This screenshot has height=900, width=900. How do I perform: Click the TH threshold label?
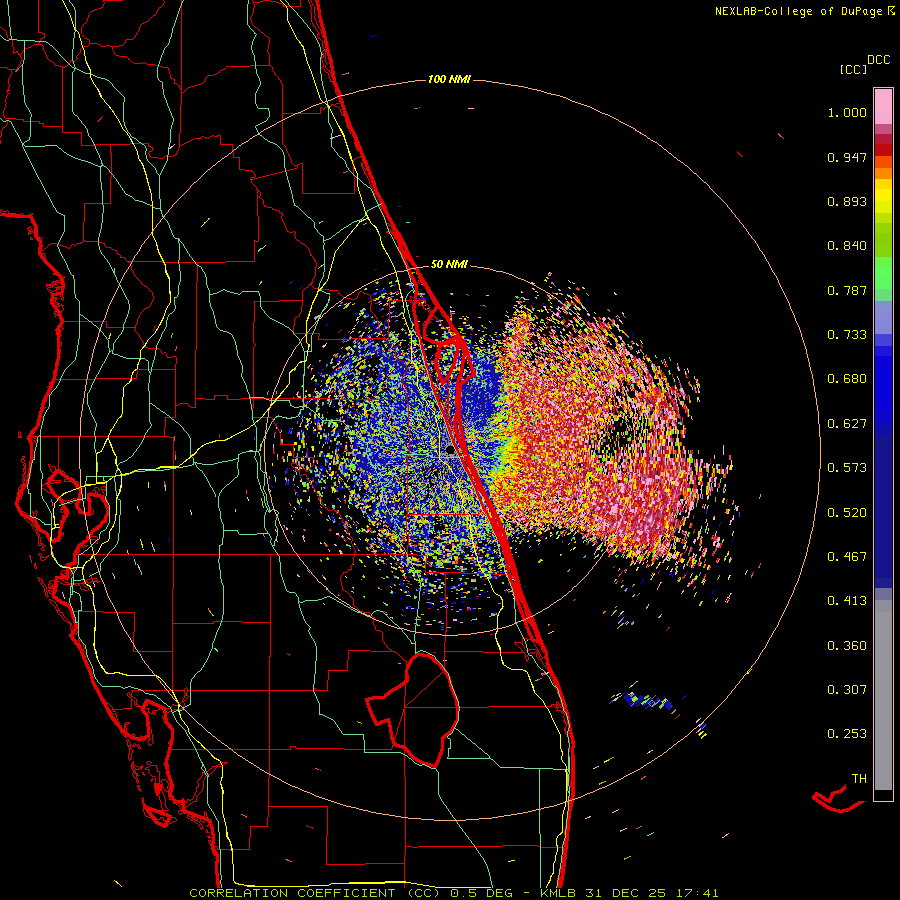click(859, 779)
